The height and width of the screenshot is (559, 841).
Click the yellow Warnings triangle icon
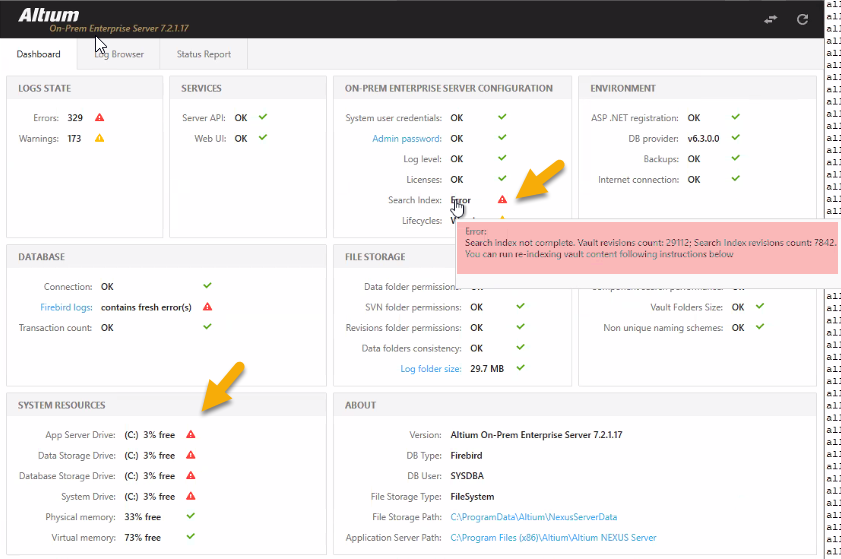[100, 139]
